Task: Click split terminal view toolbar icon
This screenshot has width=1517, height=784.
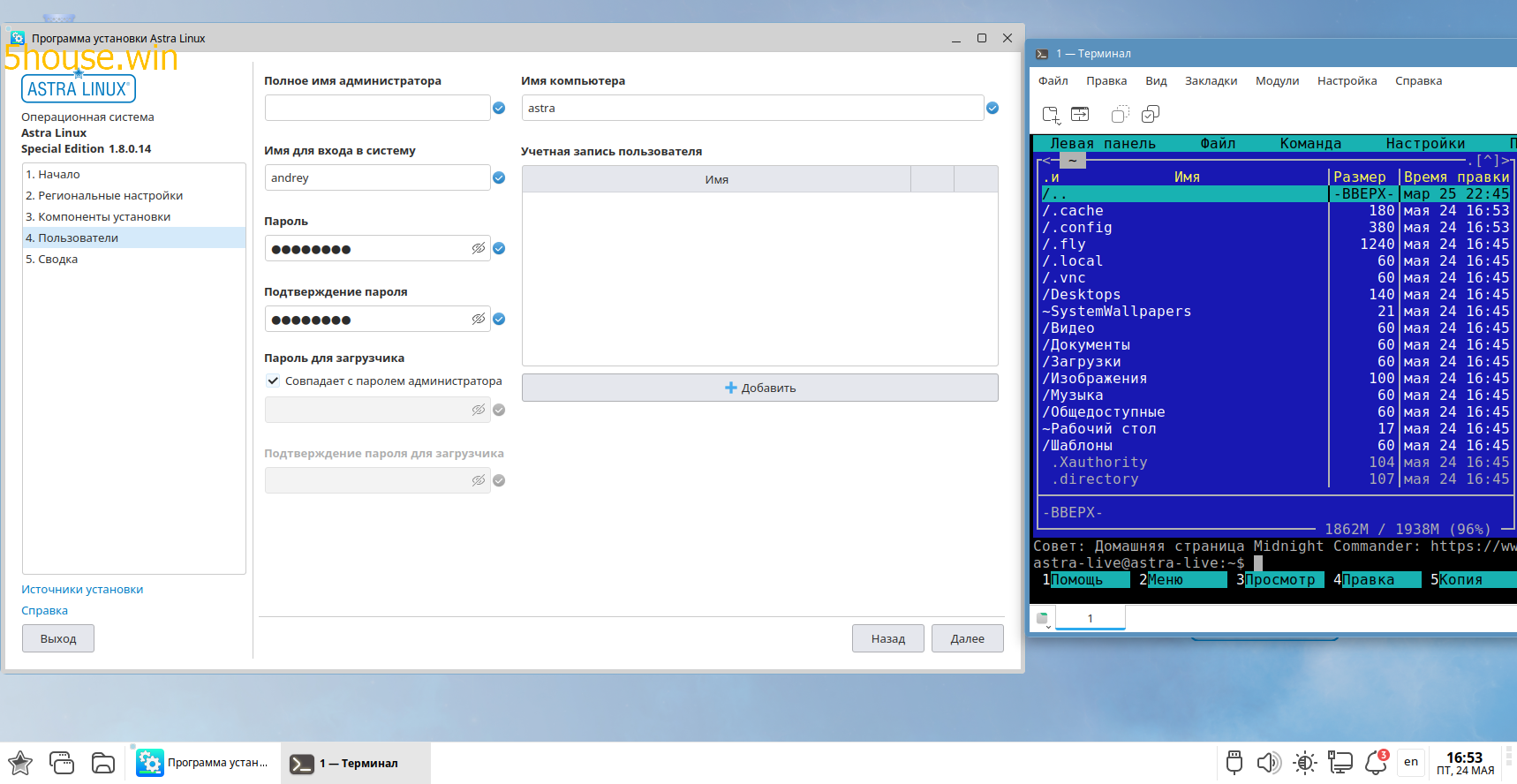Action: point(1080,114)
